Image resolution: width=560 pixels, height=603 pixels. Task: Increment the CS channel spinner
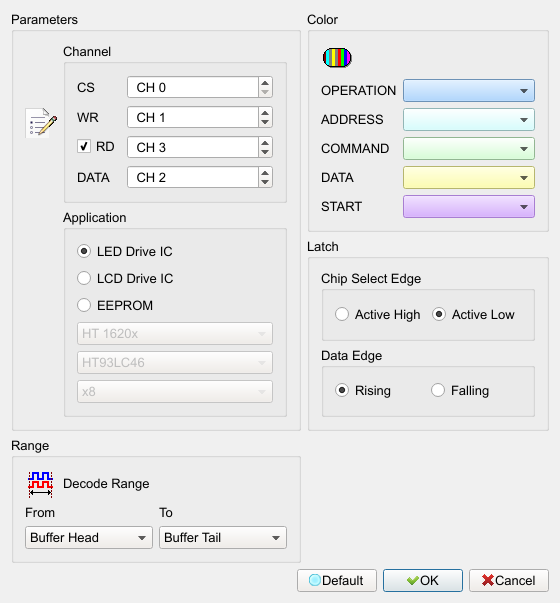265,83
